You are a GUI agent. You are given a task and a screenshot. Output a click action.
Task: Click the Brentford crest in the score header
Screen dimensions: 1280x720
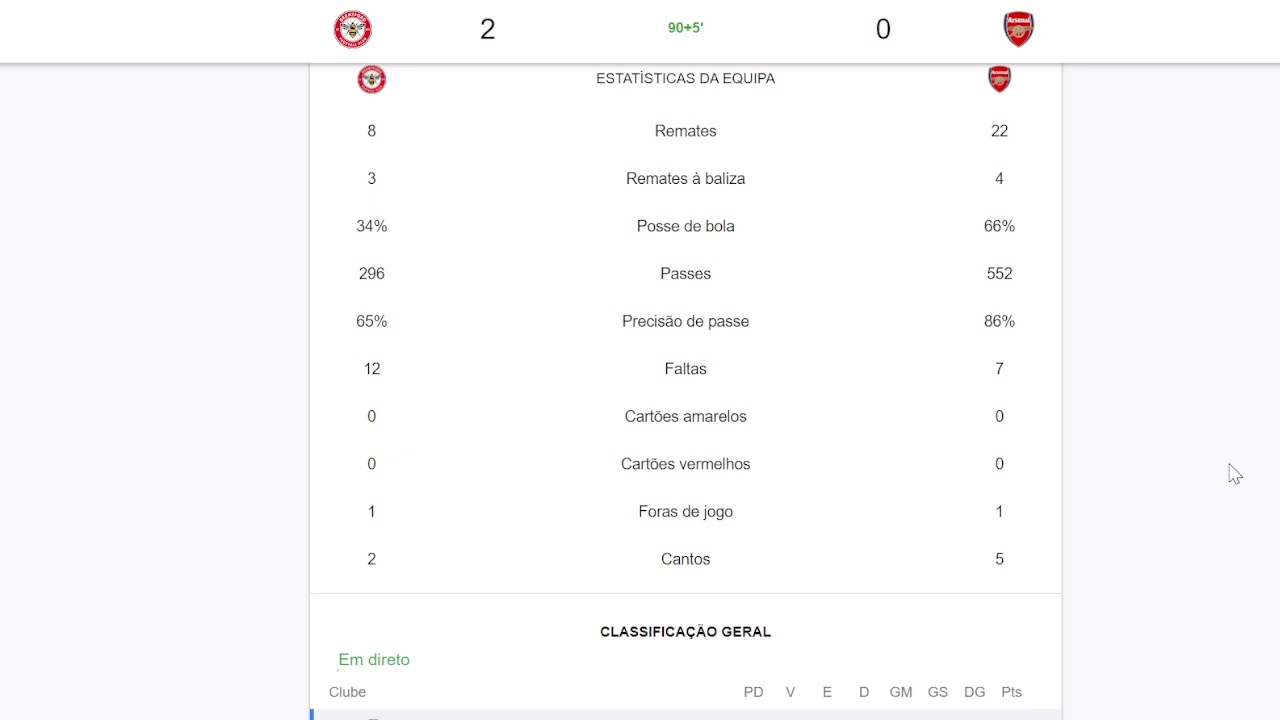point(353,29)
